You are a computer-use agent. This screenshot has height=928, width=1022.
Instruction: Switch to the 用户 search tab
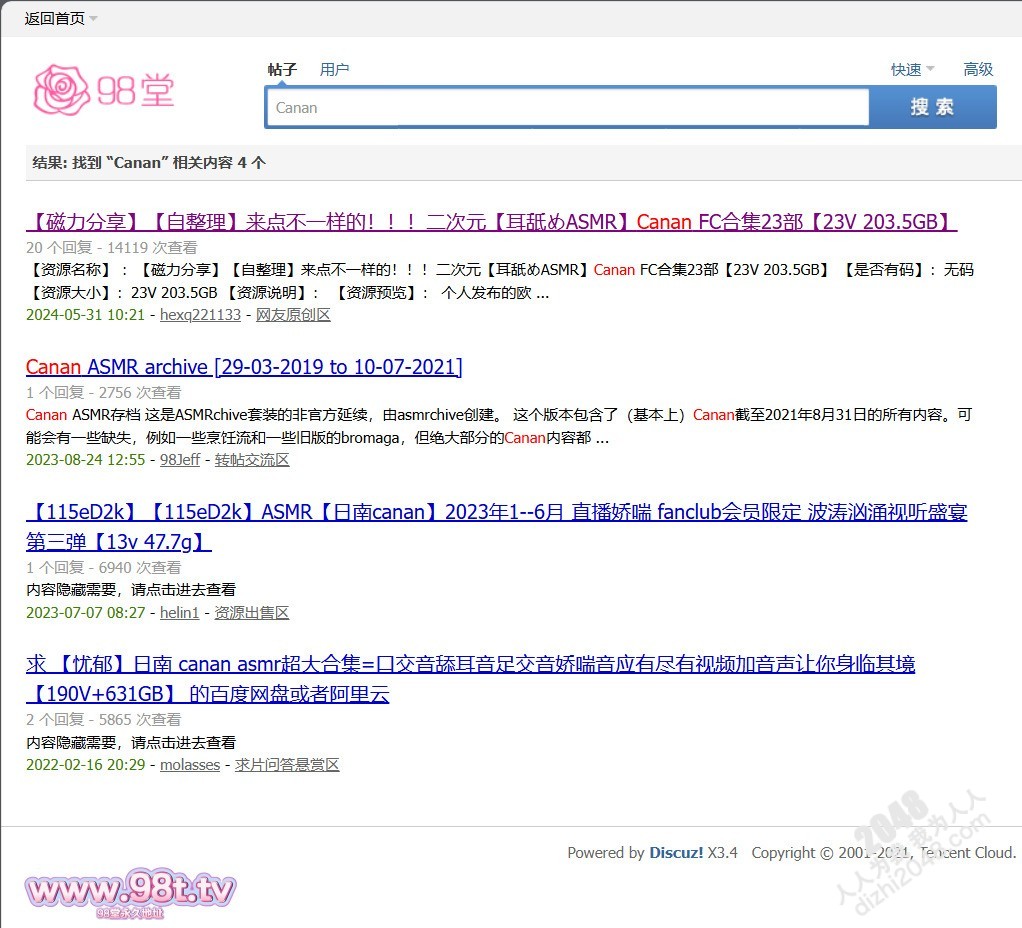pos(334,69)
